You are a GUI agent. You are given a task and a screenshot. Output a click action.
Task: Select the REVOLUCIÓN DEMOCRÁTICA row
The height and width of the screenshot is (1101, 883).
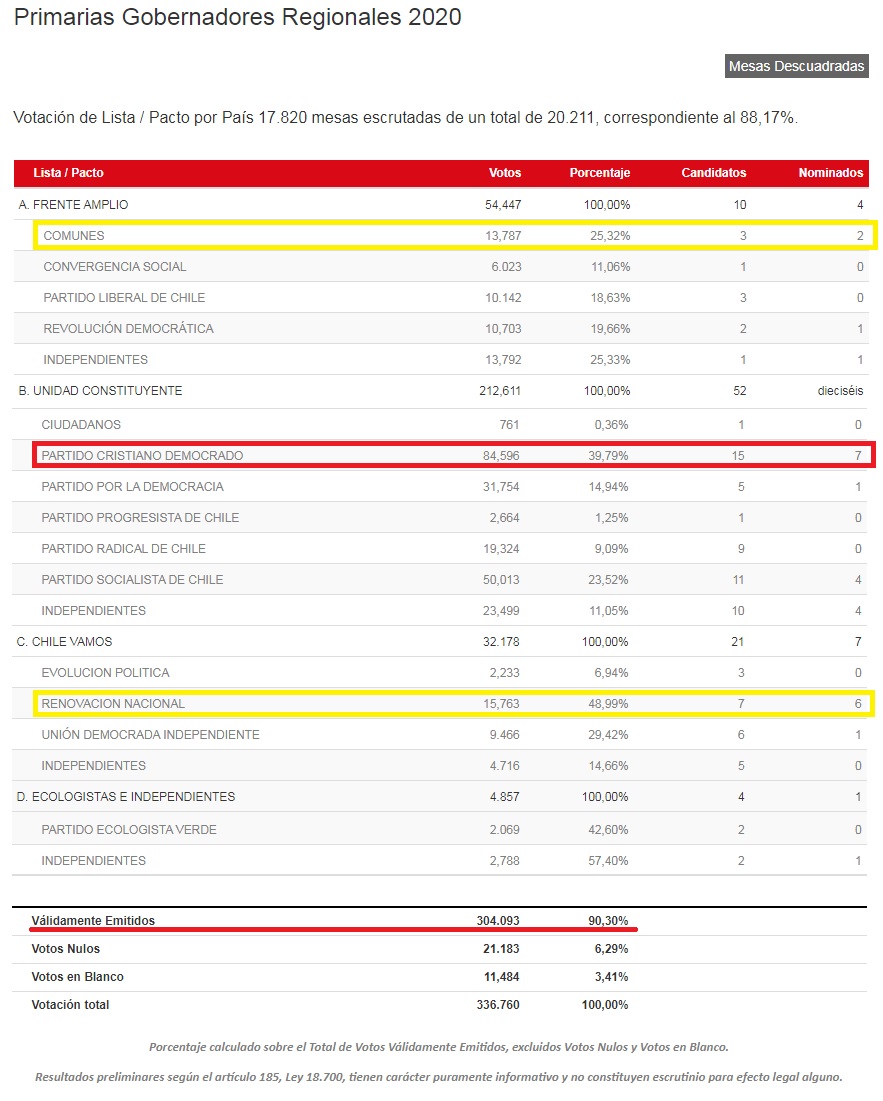128,329
